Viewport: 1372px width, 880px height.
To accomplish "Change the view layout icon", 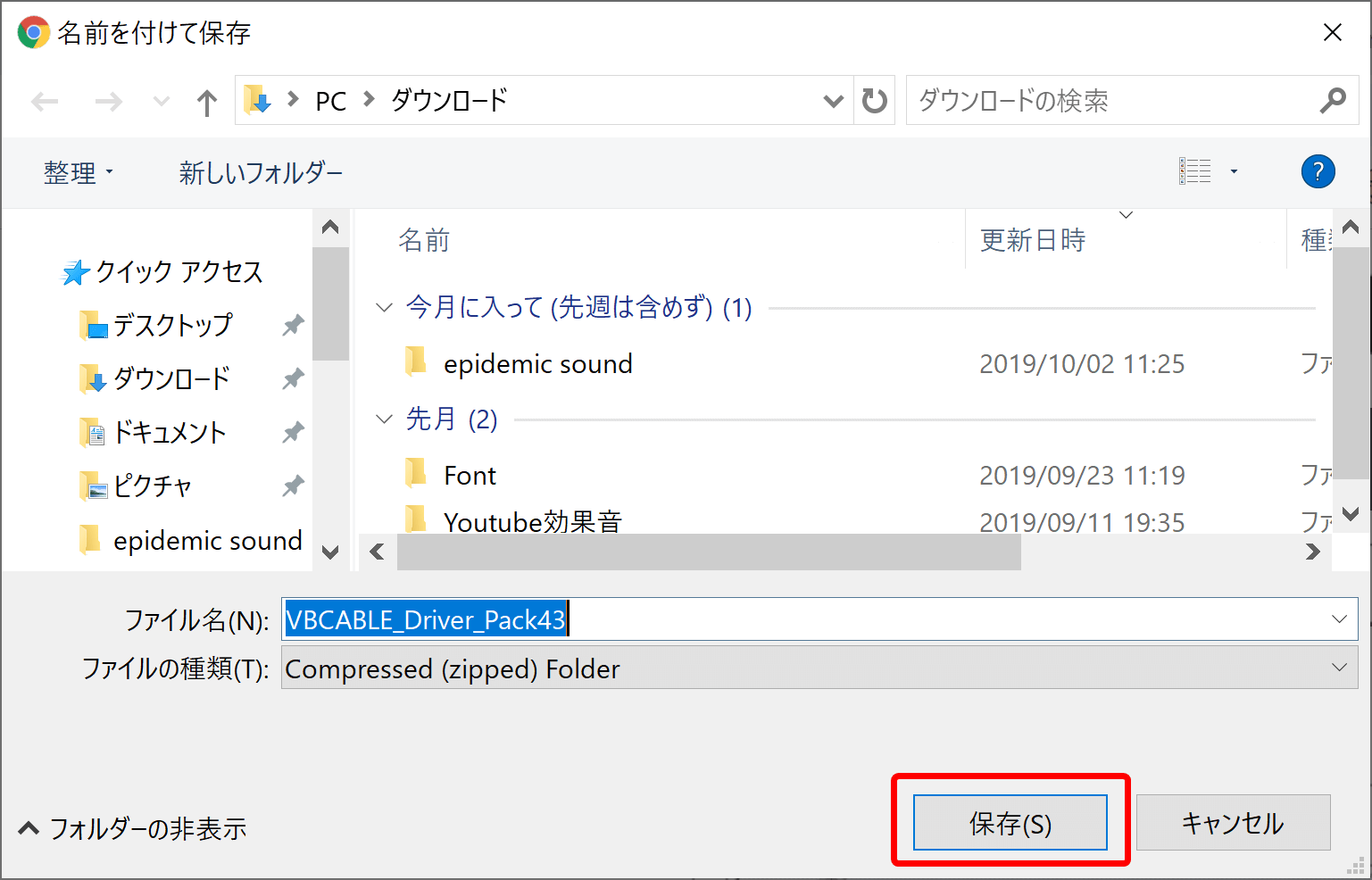I will click(x=1195, y=170).
